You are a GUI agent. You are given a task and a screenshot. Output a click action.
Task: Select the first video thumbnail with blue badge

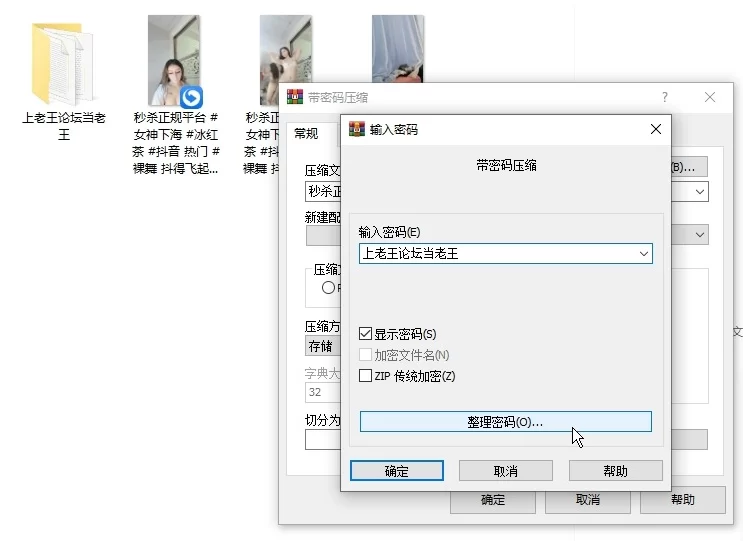174,60
